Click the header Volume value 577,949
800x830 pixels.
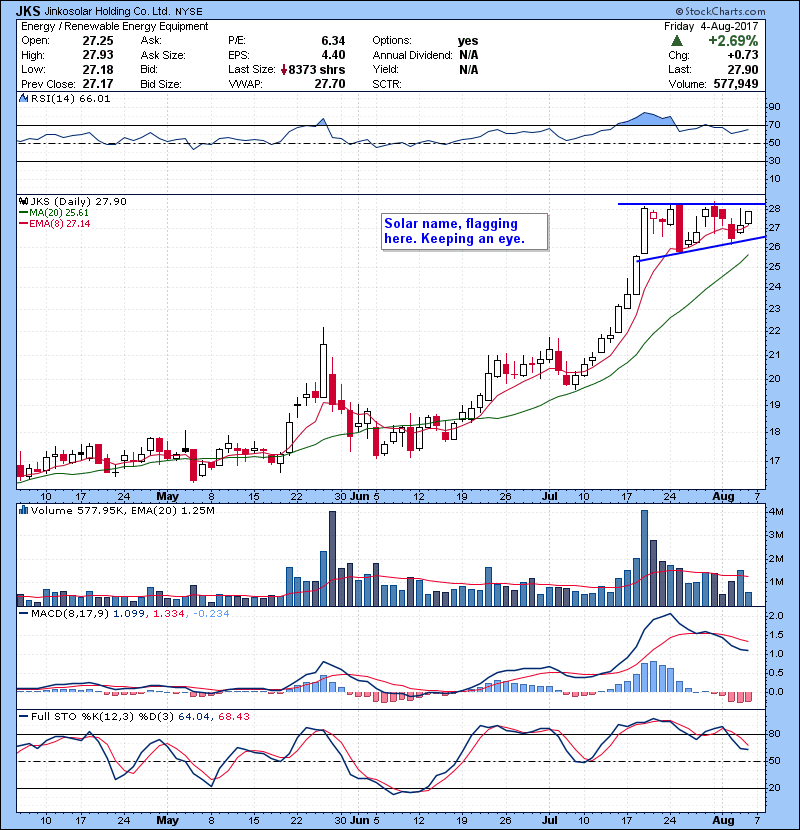coord(736,84)
